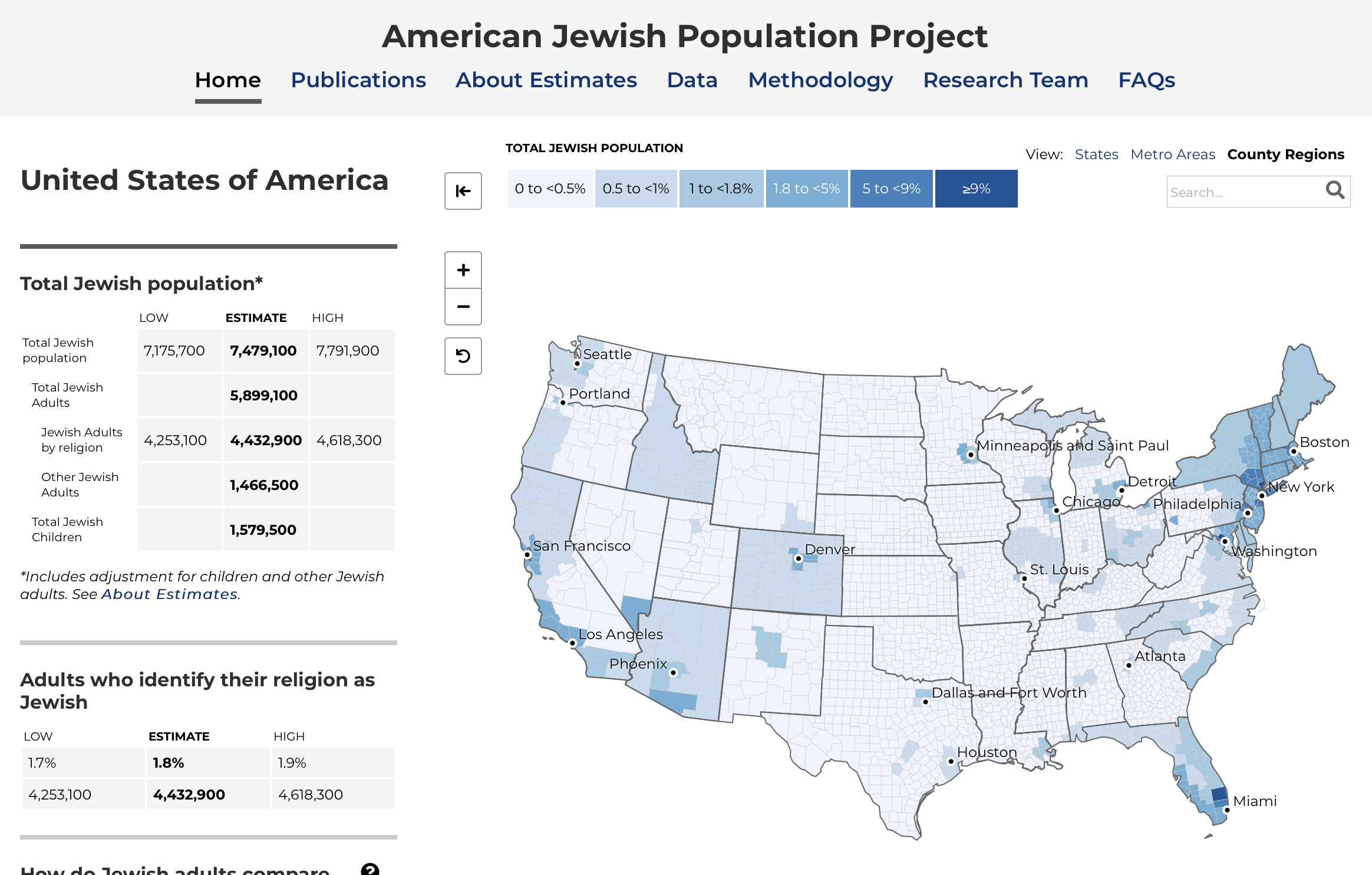The image size is (1372, 875).
Task: Select the Miami marker on the map
Action: (x=1226, y=810)
